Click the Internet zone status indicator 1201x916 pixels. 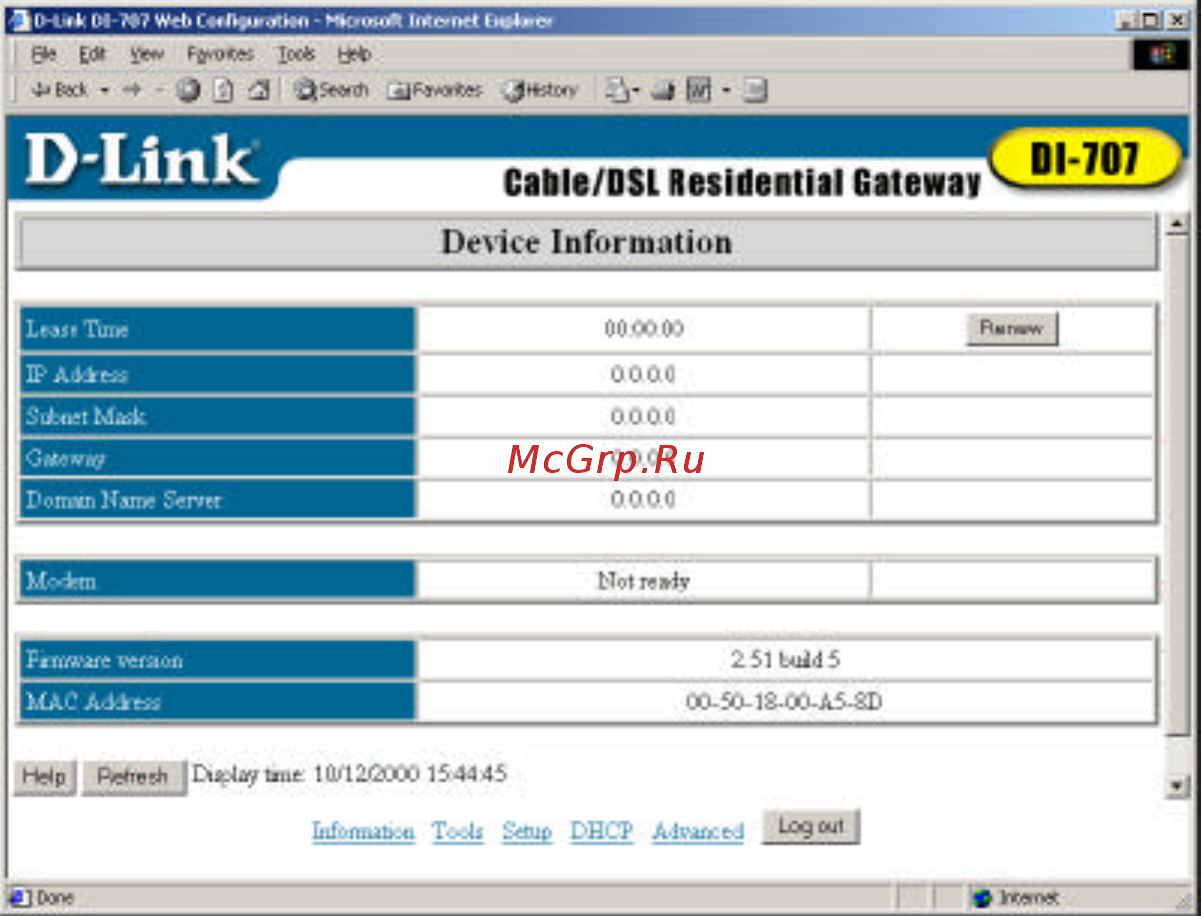point(1017,898)
